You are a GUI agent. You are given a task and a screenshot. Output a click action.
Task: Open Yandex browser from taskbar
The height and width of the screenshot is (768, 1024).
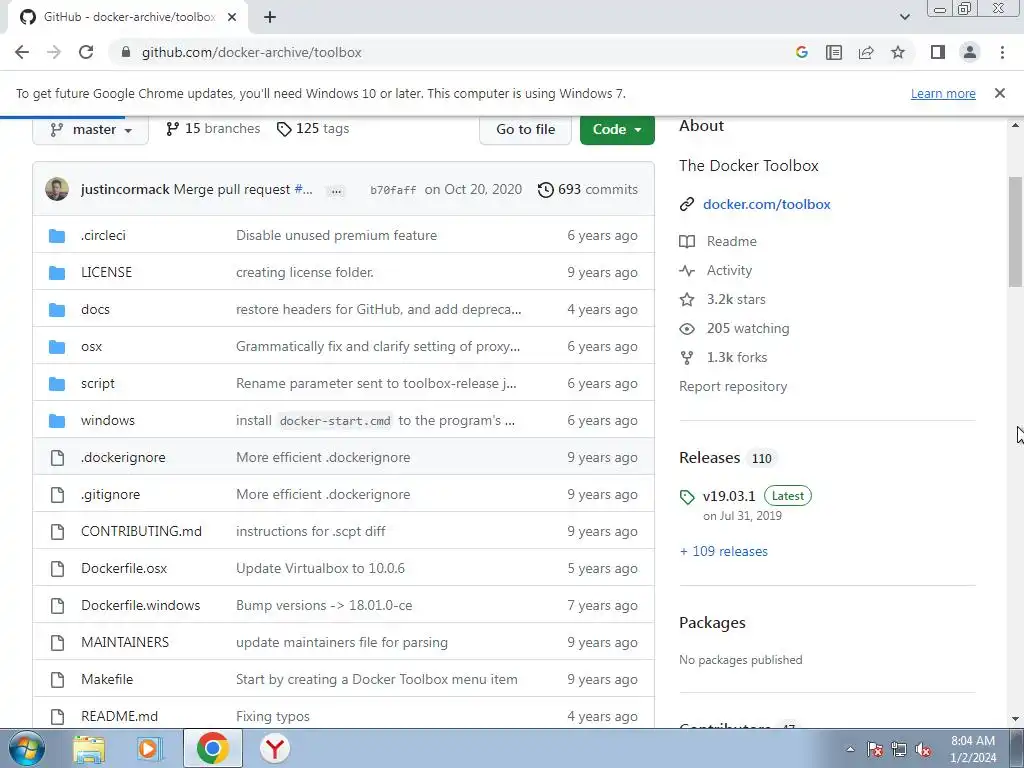pos(275,748)
